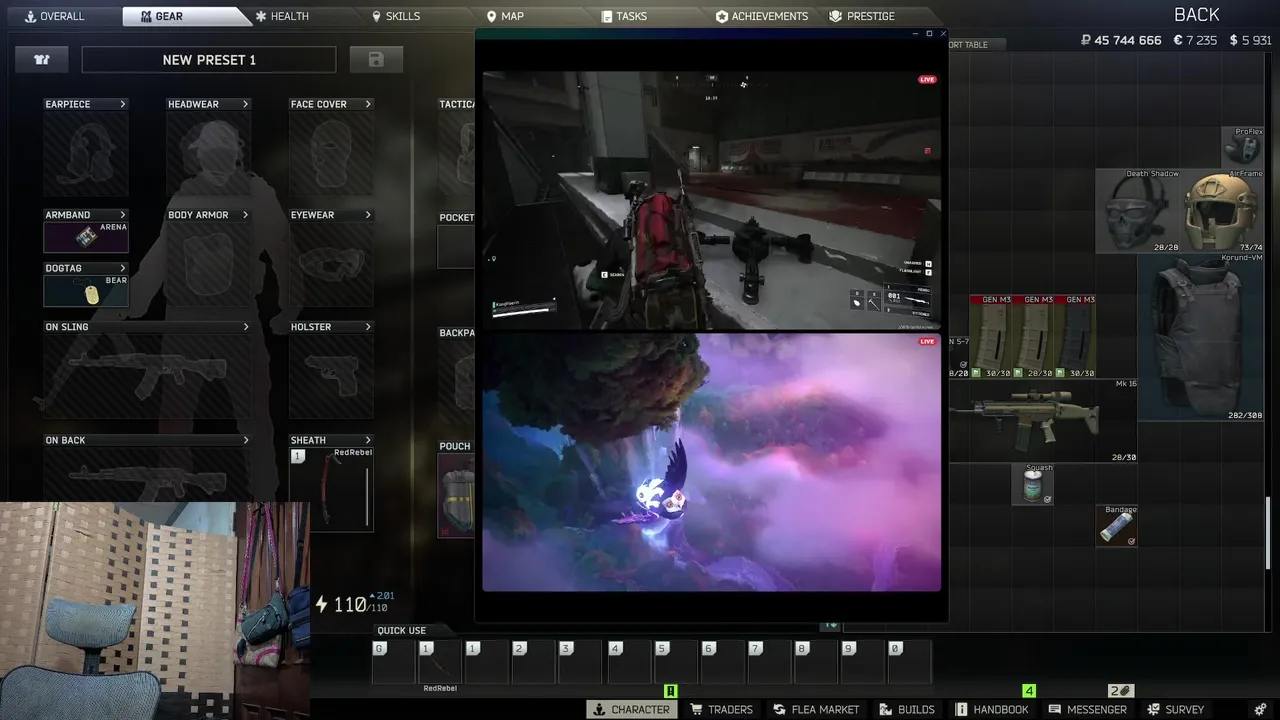Click the rouble balance 45 744 666
Viewport: 1280px width, 720px height.
1121,40
